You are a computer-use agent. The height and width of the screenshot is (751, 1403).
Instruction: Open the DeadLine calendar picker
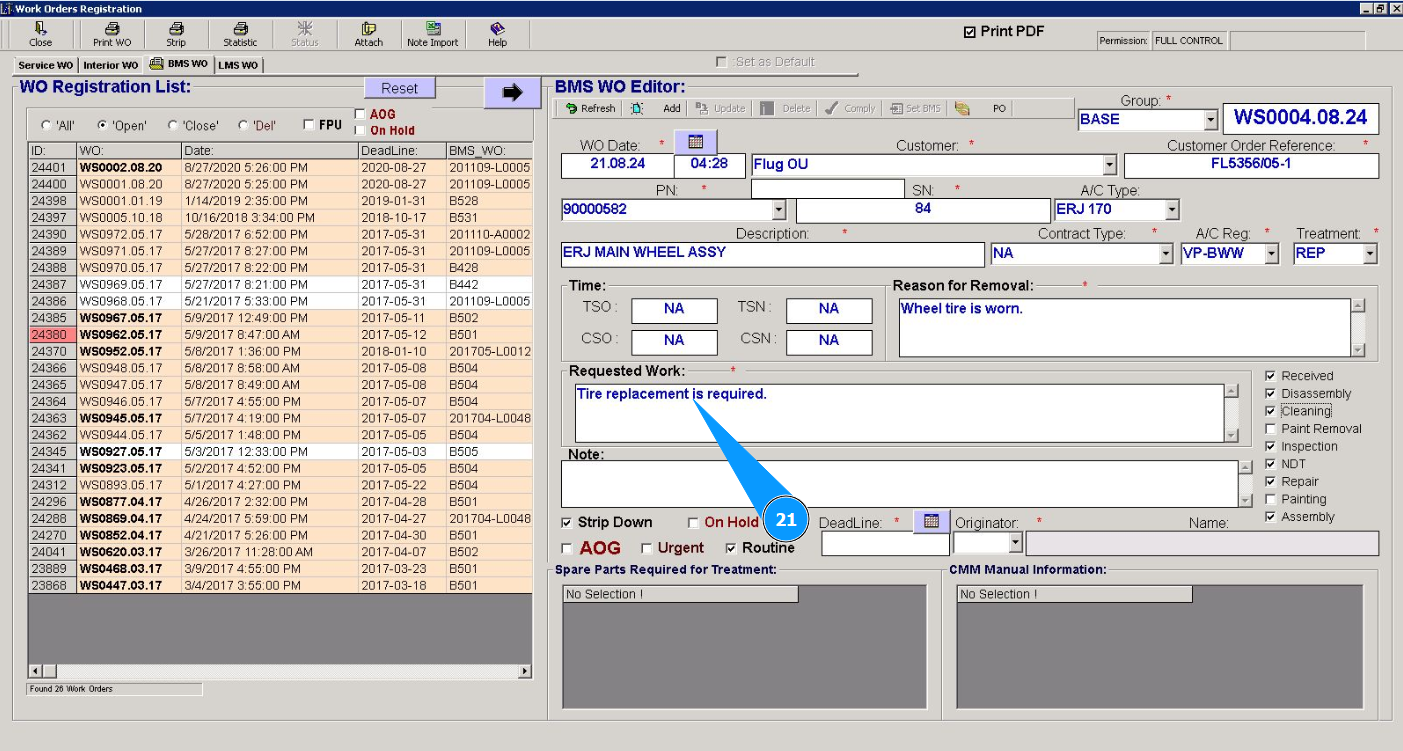pos(931,521)
